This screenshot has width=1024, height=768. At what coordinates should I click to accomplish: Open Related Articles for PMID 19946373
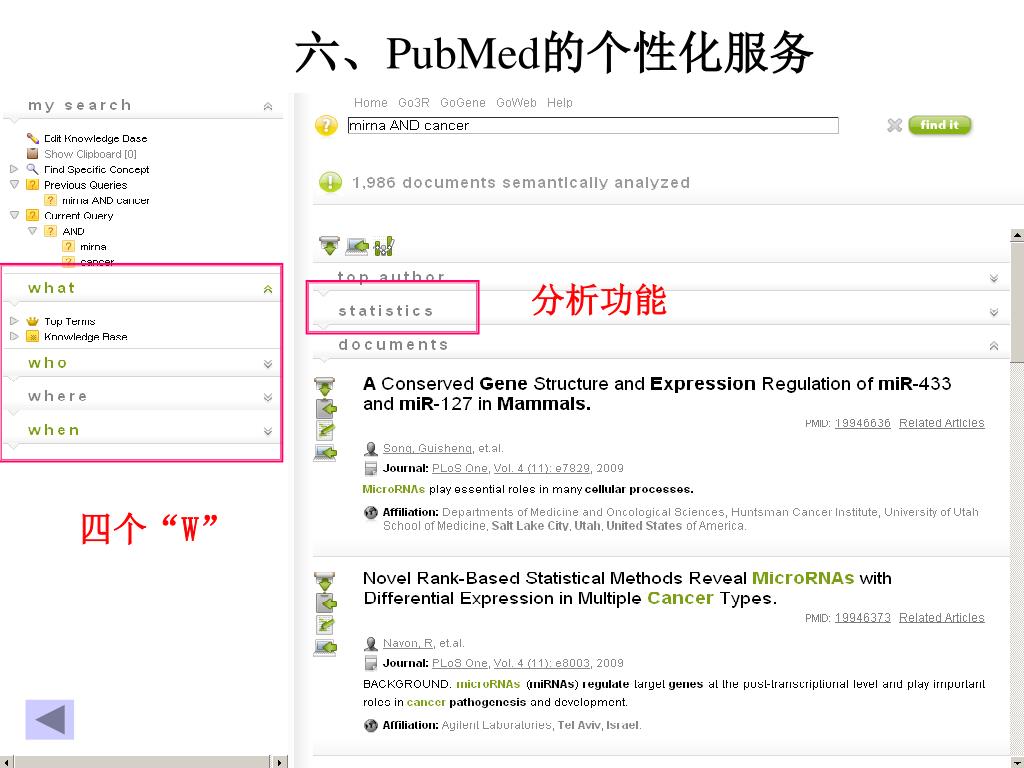pyautogui.click(x=941, y=618)
